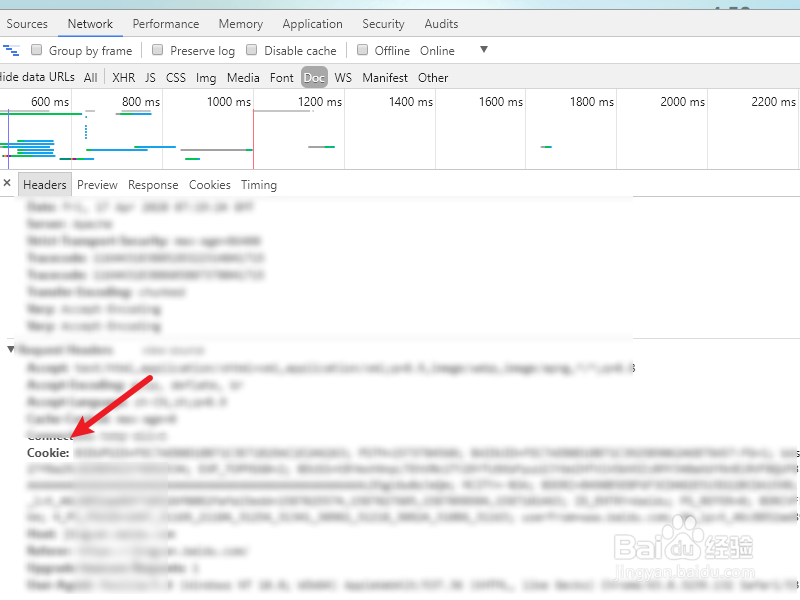Click the 1200 ms timeline marker
The image size is (800, 600).
pos(320,102)
